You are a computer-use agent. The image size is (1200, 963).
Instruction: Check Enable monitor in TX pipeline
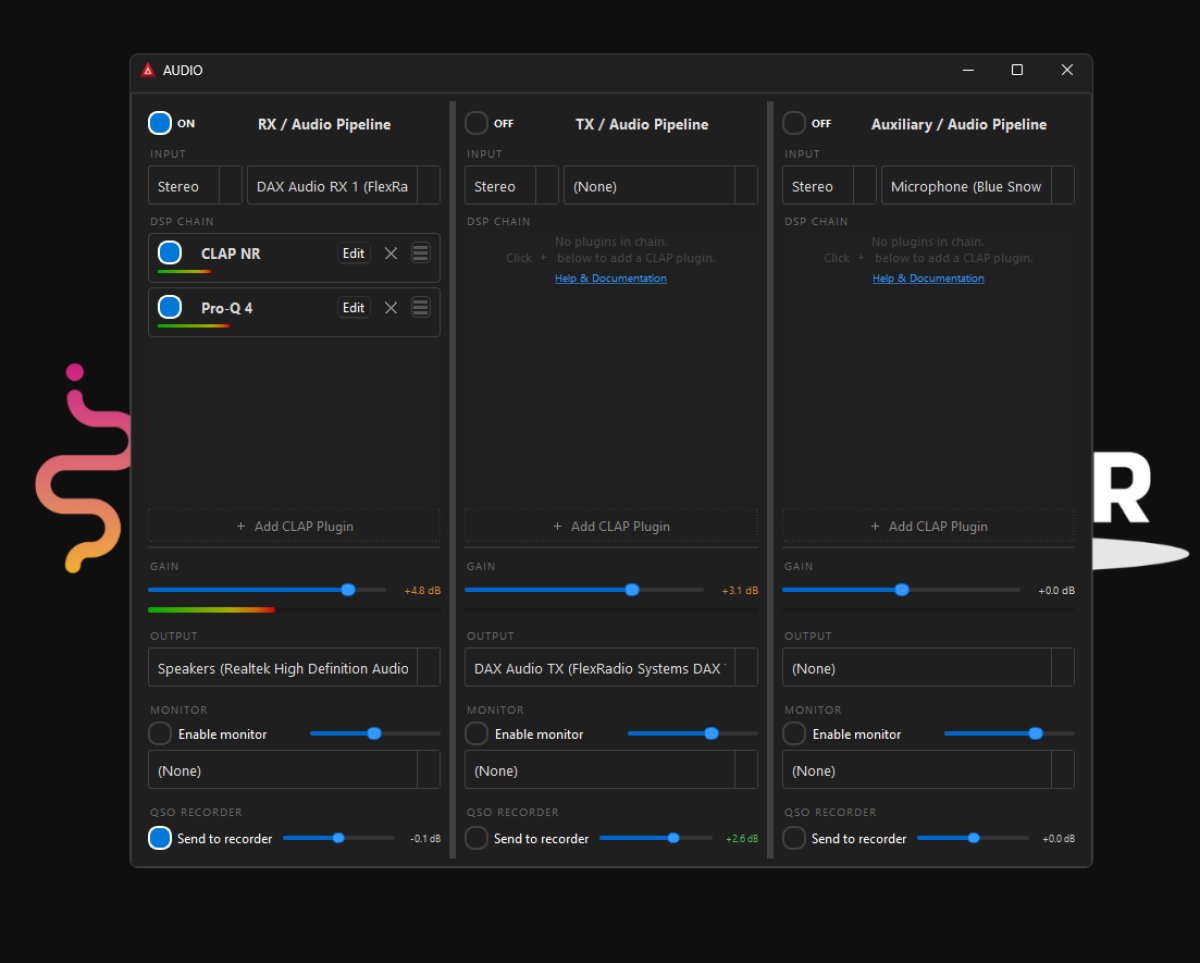pyautogui.click(x=477, y=734)
